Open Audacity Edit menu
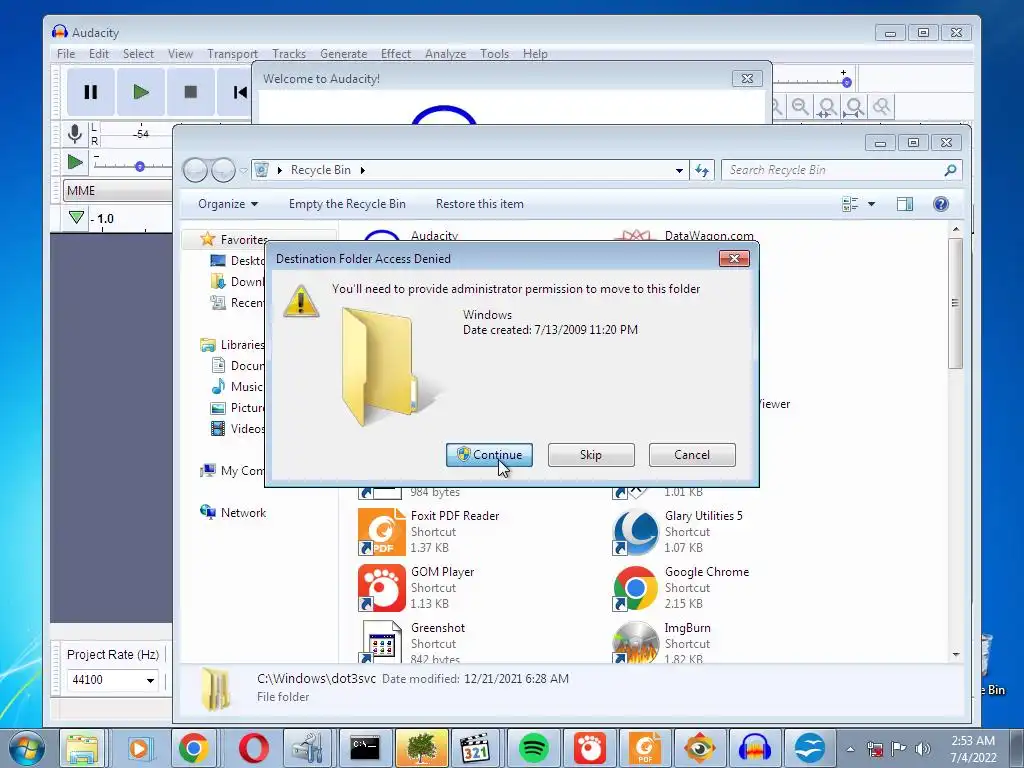This screenshot has width=1024, height=768. tap(99, 54)
